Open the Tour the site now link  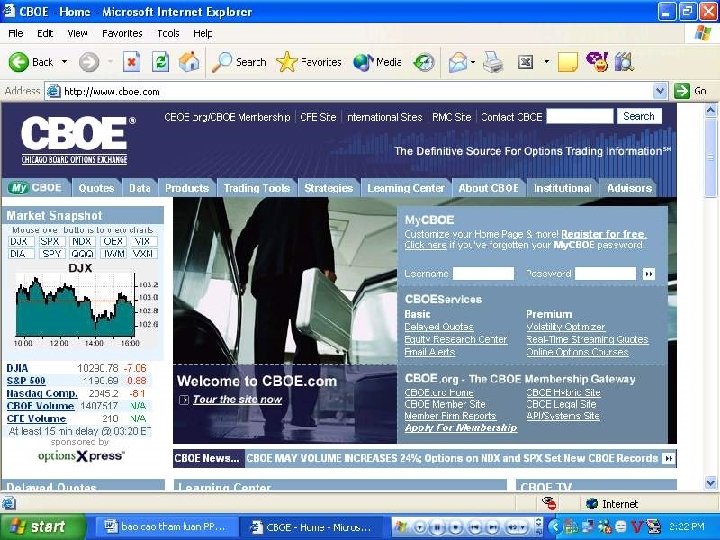click(x=237, y=399)
